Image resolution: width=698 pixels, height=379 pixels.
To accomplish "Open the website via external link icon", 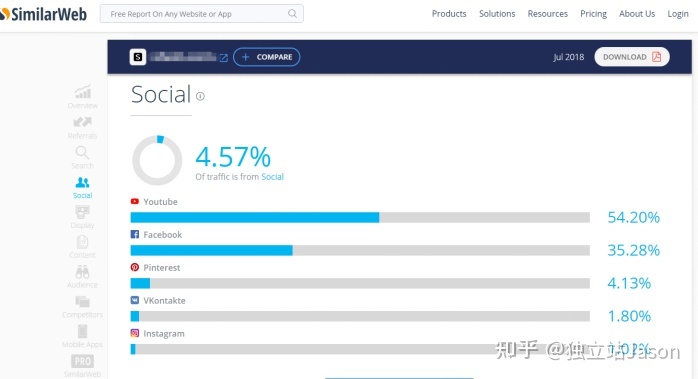I will [224, 57].
